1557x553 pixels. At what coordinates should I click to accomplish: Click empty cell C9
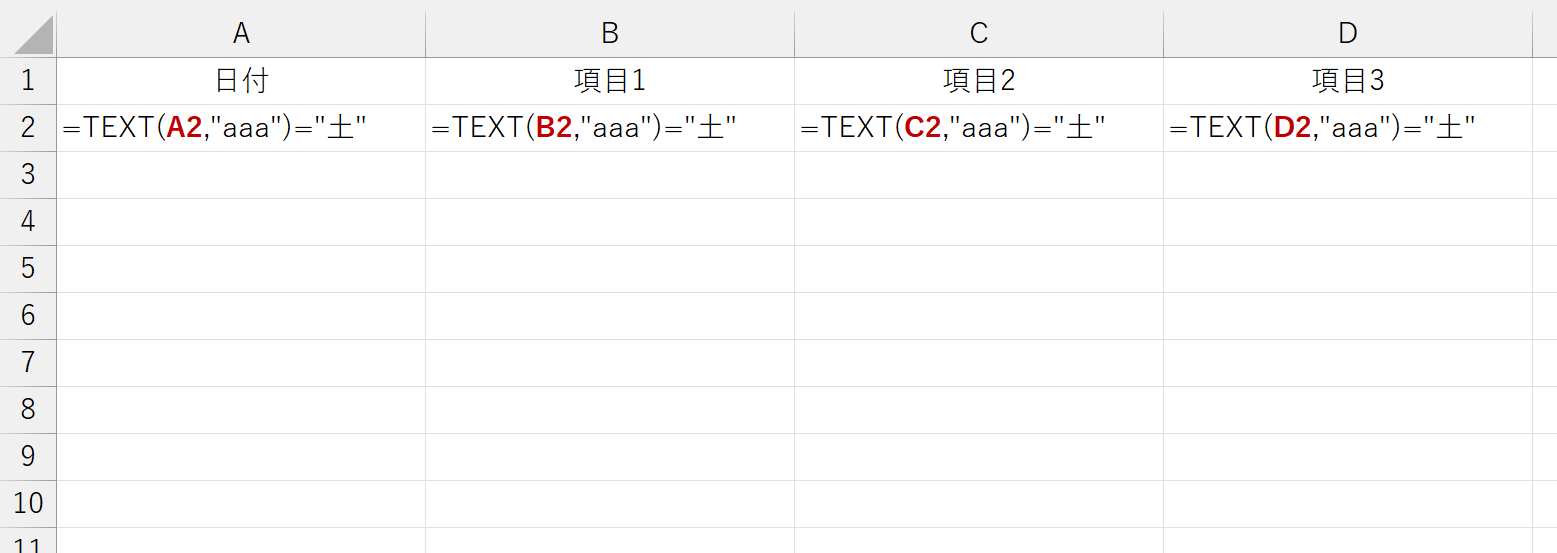coord(979,457)
